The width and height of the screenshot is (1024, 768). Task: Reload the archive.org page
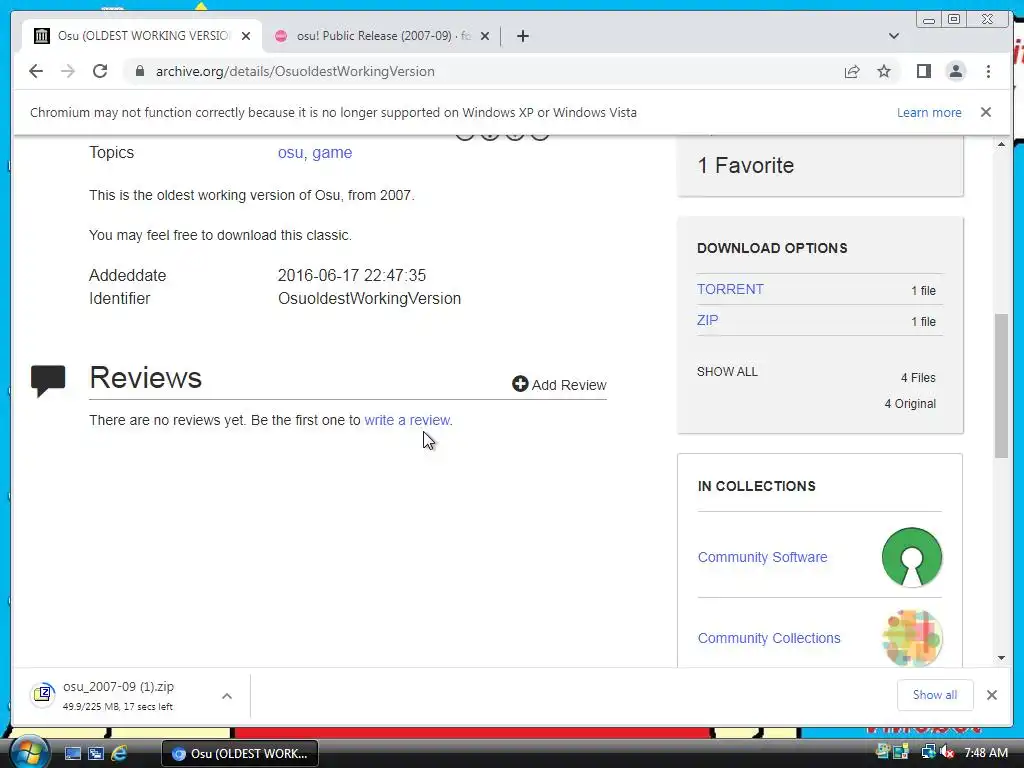click(100, 71)
